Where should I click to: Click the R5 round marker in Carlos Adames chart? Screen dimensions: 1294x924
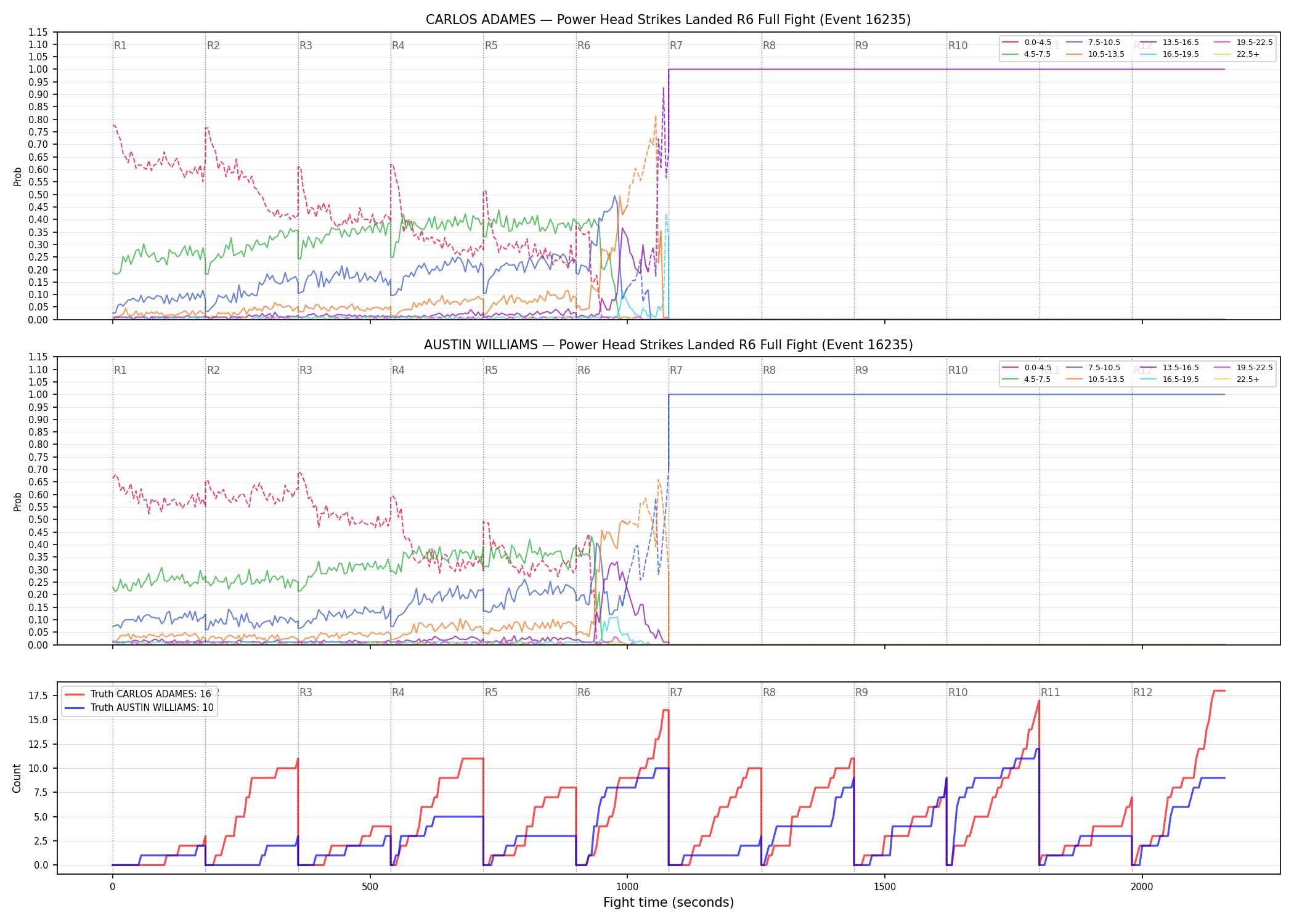coord(491,46)
